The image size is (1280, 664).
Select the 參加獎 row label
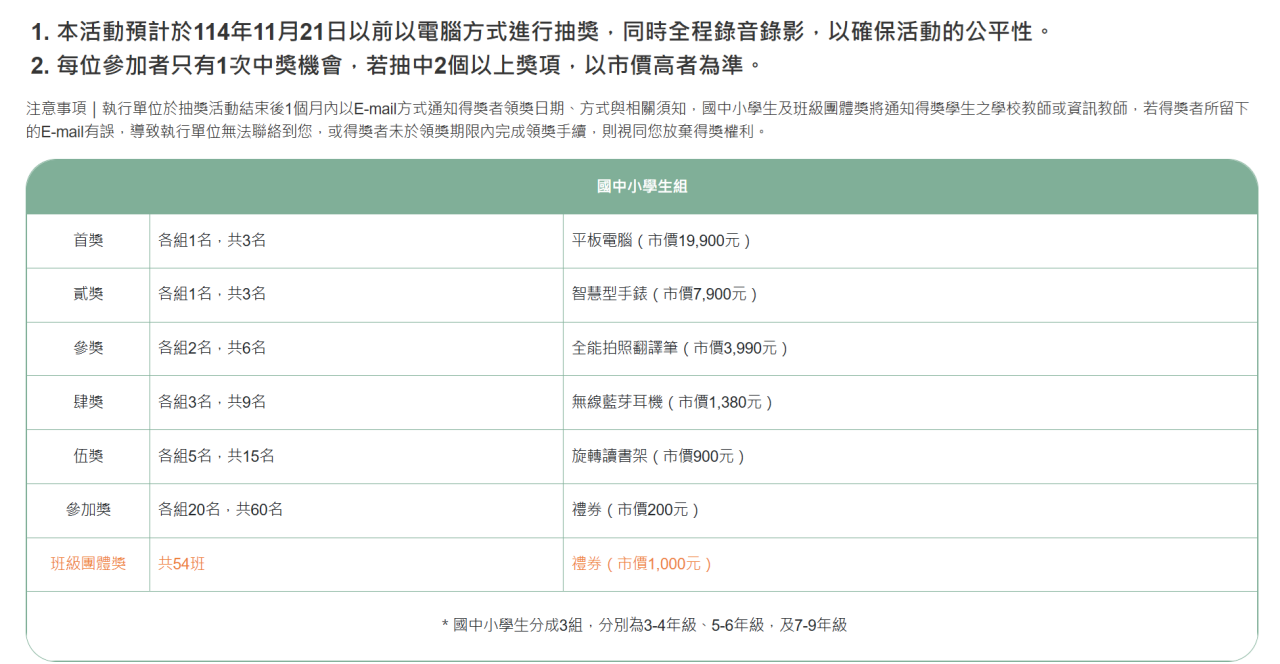click(x=88, y=511)
